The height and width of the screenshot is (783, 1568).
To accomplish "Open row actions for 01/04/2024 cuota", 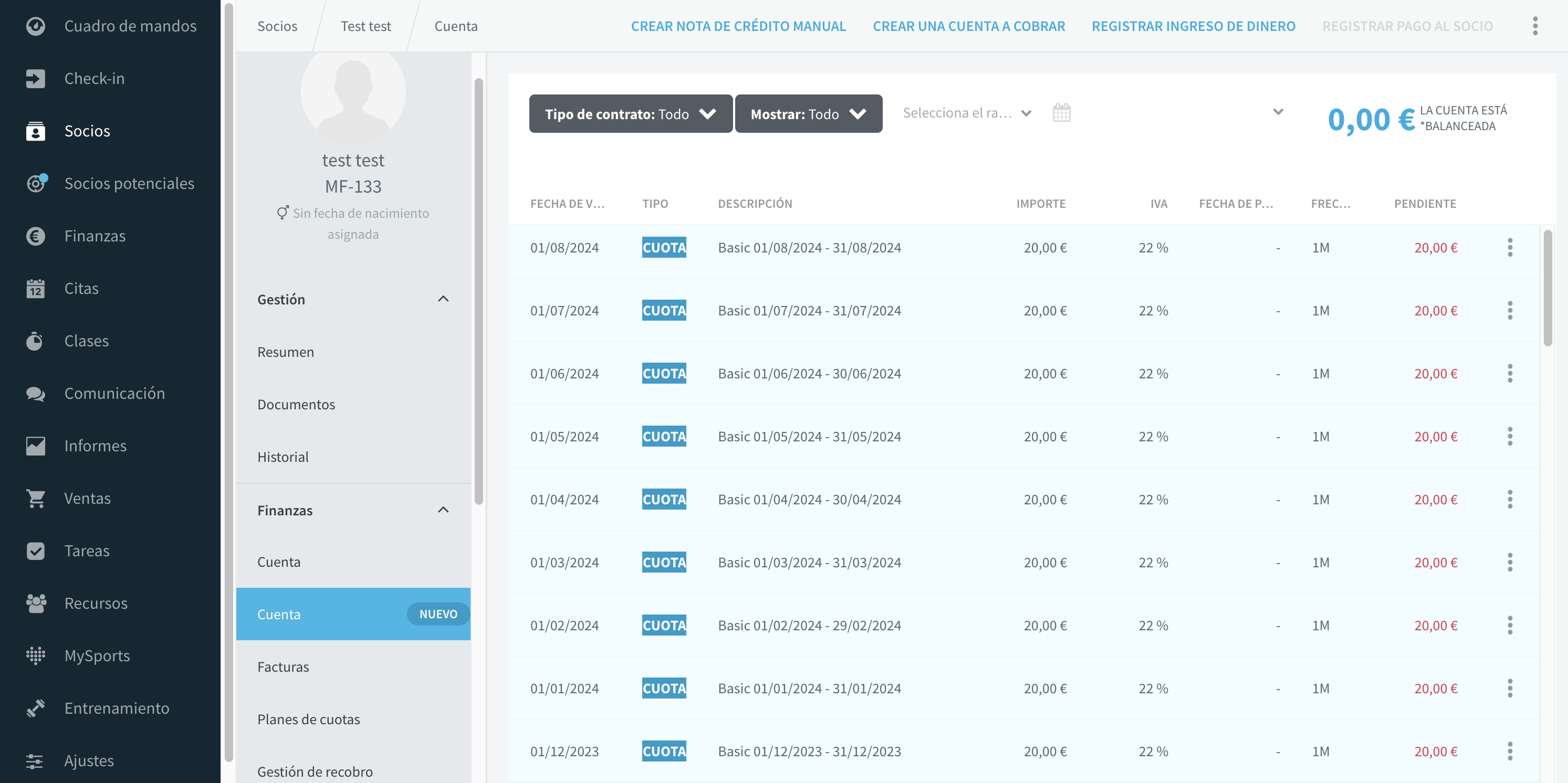I will 1510,500.
